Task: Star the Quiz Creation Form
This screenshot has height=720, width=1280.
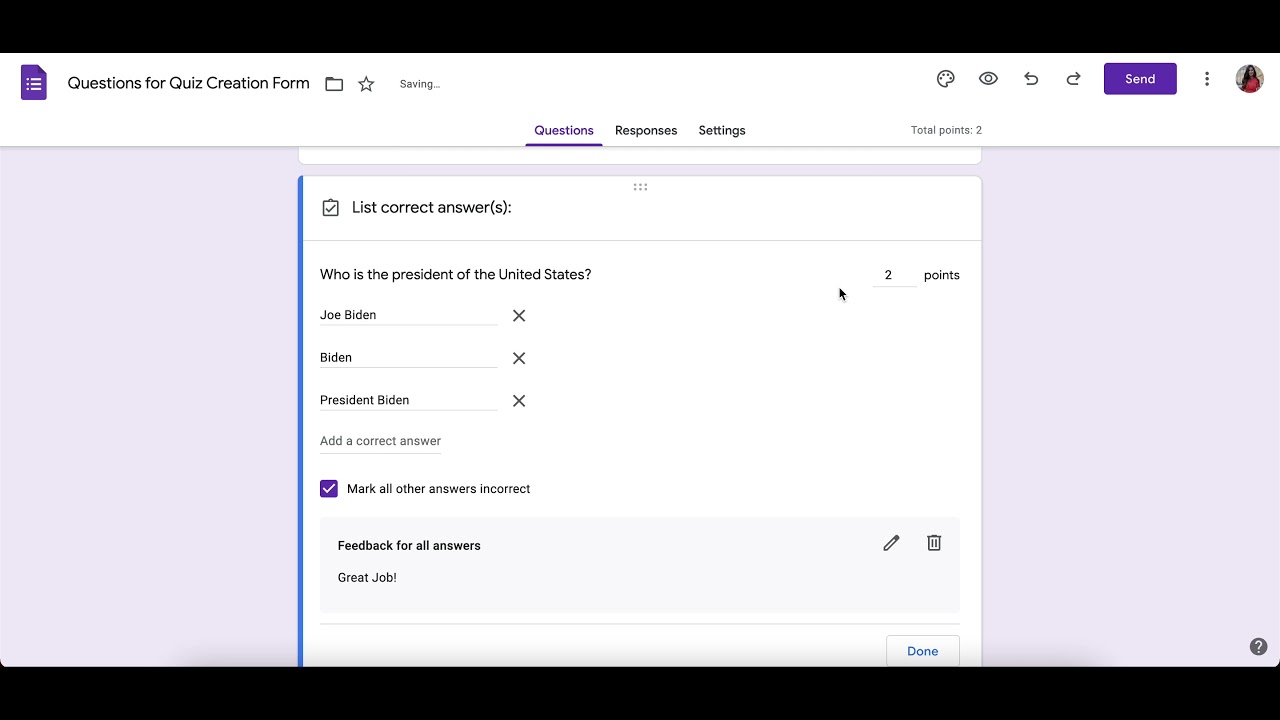Action: (366, 84)
